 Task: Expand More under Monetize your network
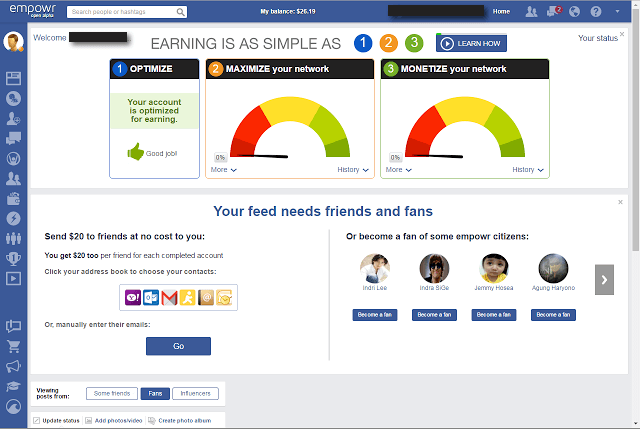[x=399, y=170]
